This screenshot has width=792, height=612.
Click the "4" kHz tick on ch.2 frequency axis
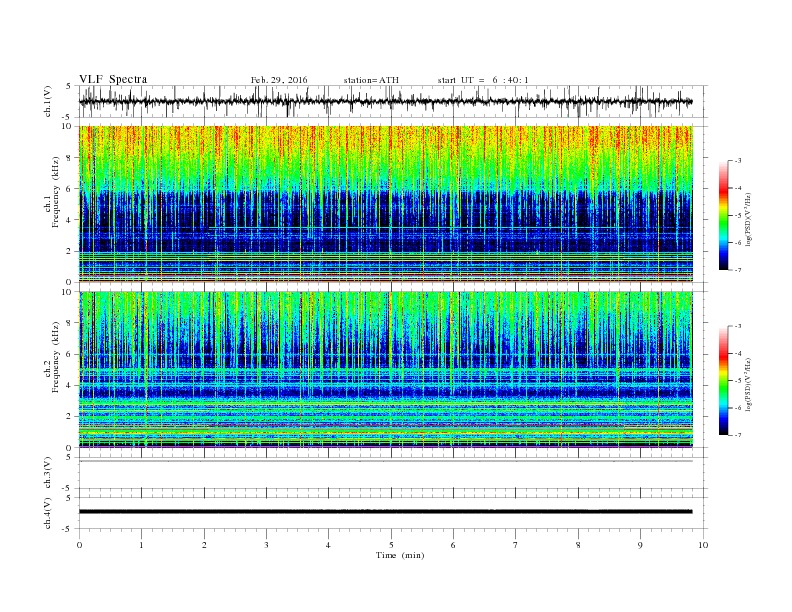pyautogui.click(x=69, y=385)
